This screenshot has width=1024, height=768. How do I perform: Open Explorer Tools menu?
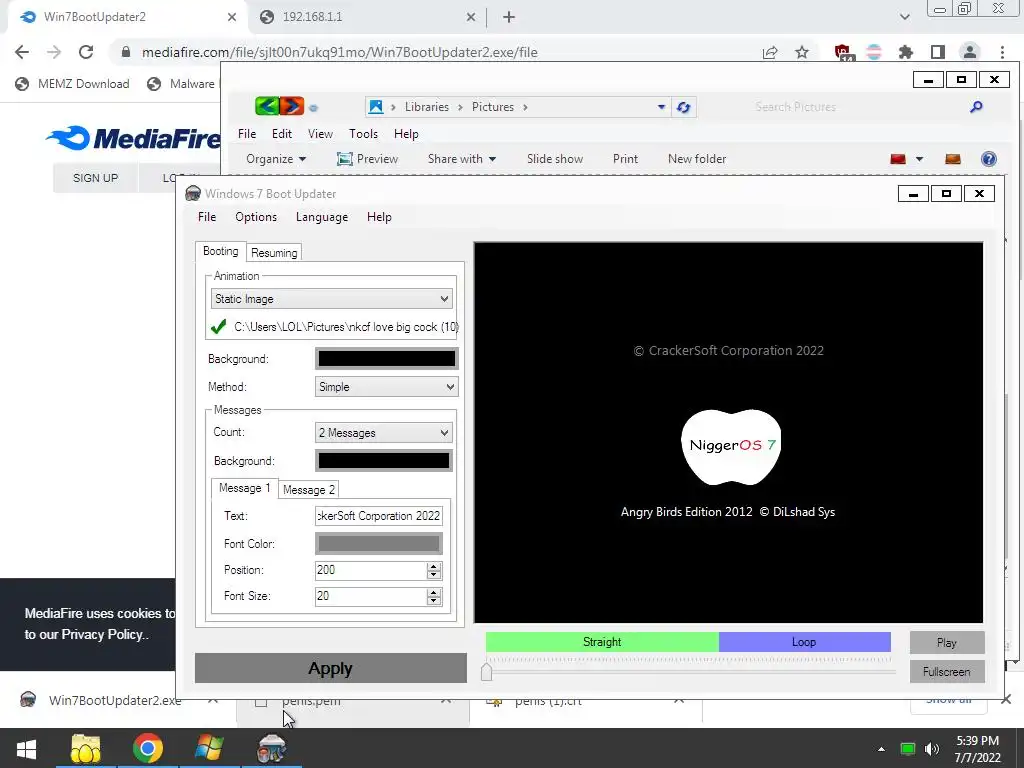[x=363, y=134]
